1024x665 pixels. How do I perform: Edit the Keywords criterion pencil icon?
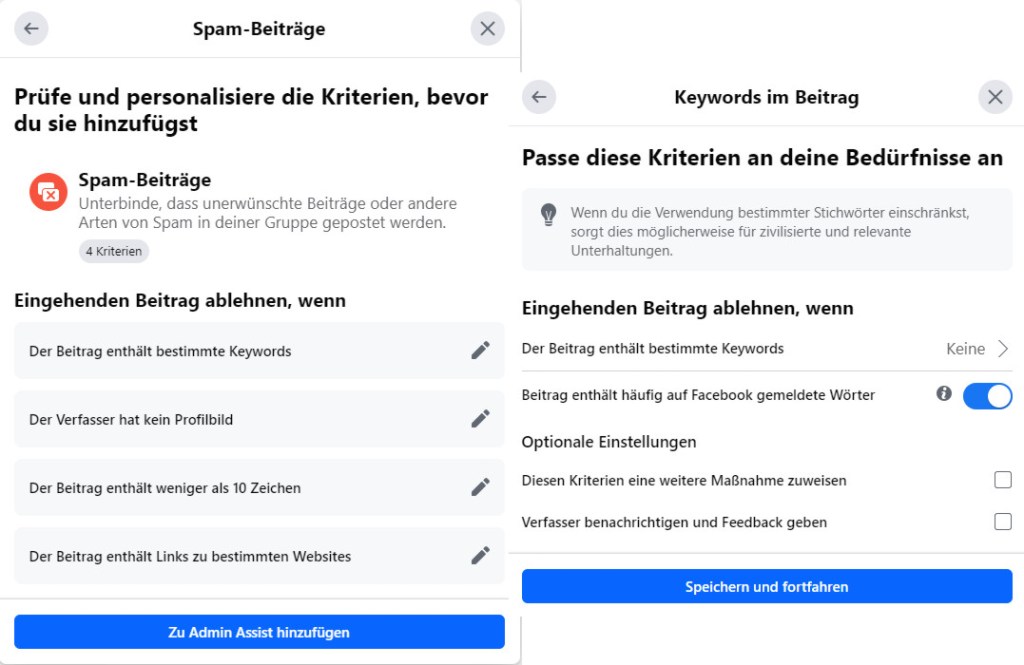481,350
